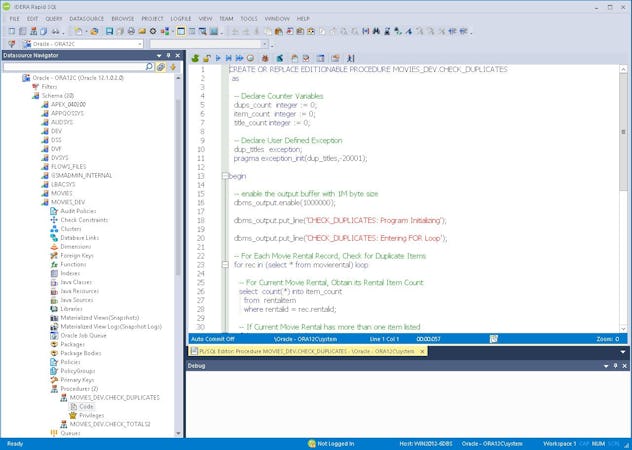Open the FILE menu

[15, 19]
